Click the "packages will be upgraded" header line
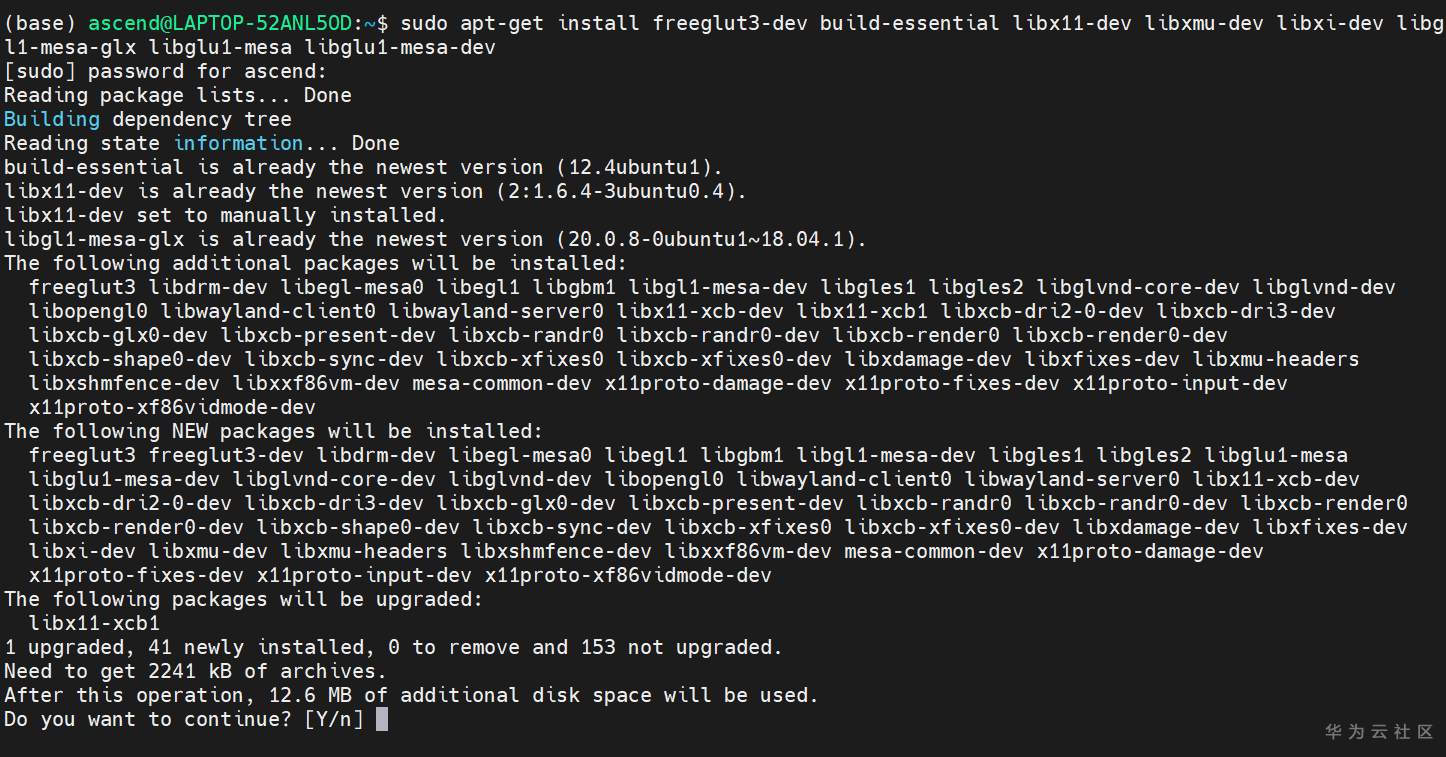The width and height of the screenshot is (1446, 757). coord(243,599)
